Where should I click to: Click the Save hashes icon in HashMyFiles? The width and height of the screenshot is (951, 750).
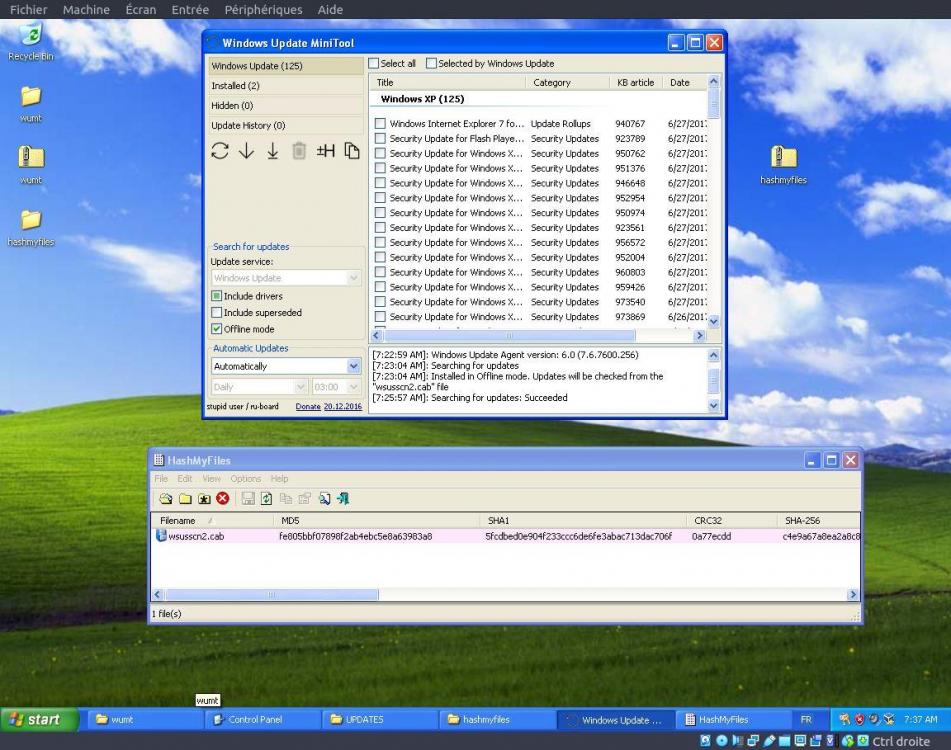point(247,498)
